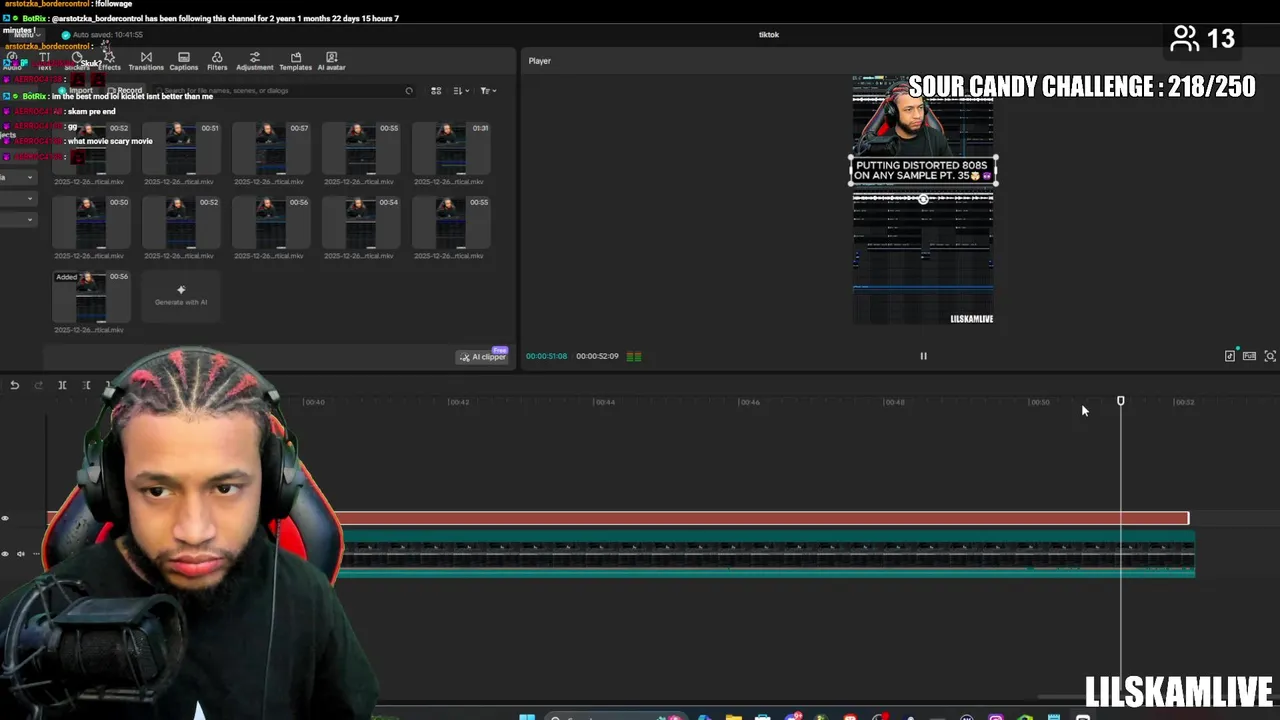Hide the video track with eye icon
The image size is (1280, 720).
coord(5,554)
